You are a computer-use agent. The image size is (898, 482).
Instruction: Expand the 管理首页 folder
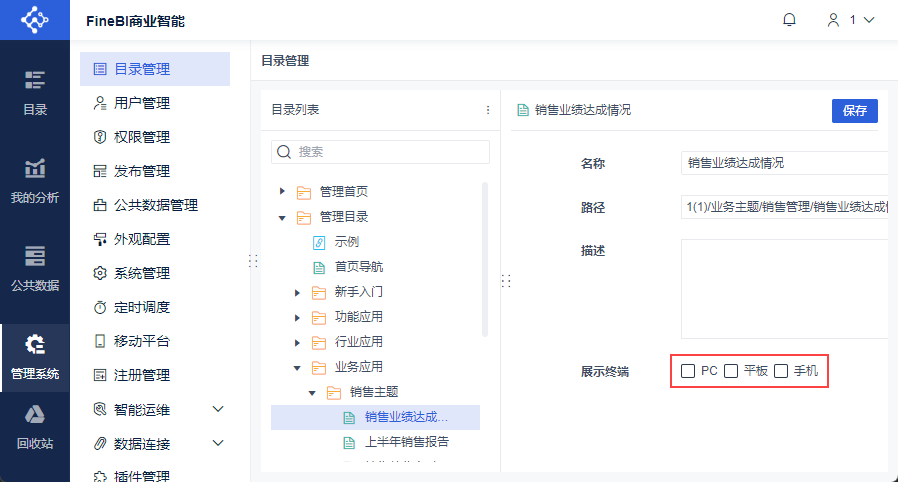[x=282, y=191]
